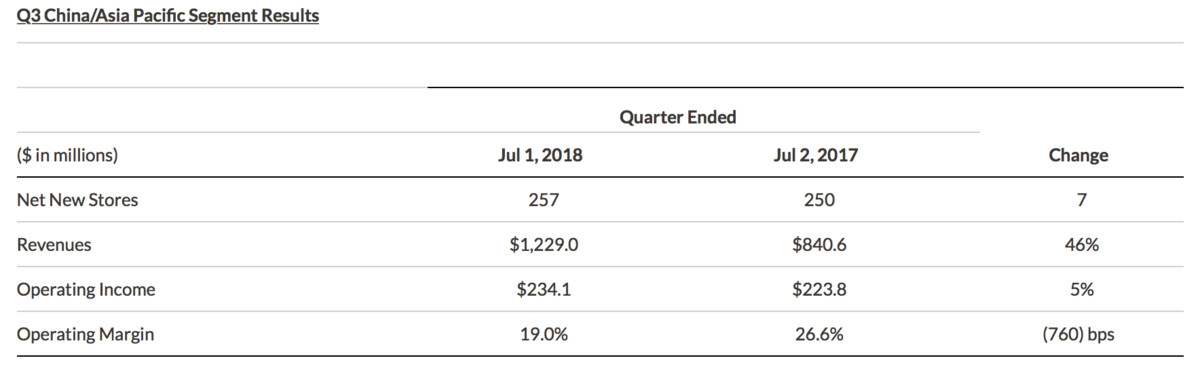The image size is (1200, 373).
Task: Click the $234.1 operating income value
Action: (x=540, y=290)
